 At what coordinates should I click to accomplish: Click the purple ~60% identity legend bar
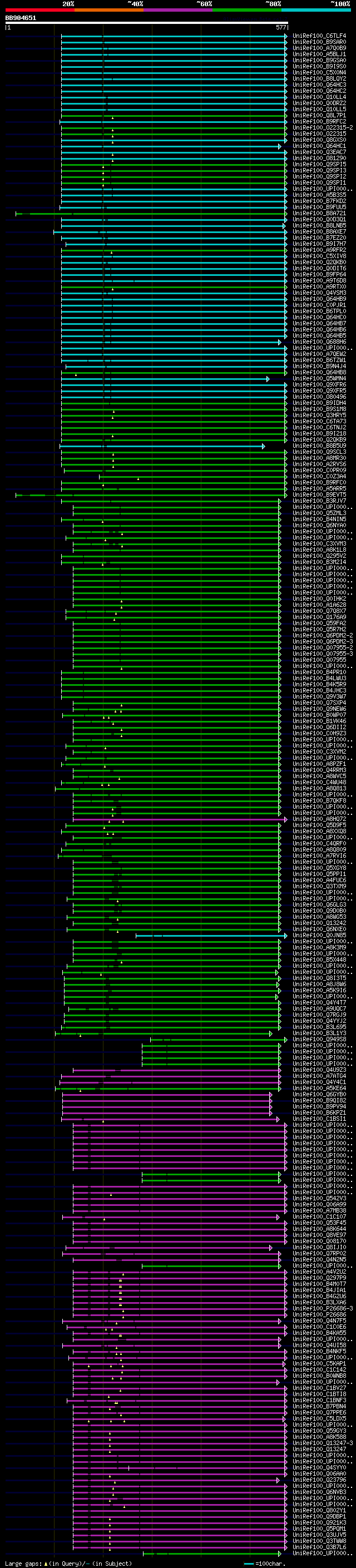(177, 10)
